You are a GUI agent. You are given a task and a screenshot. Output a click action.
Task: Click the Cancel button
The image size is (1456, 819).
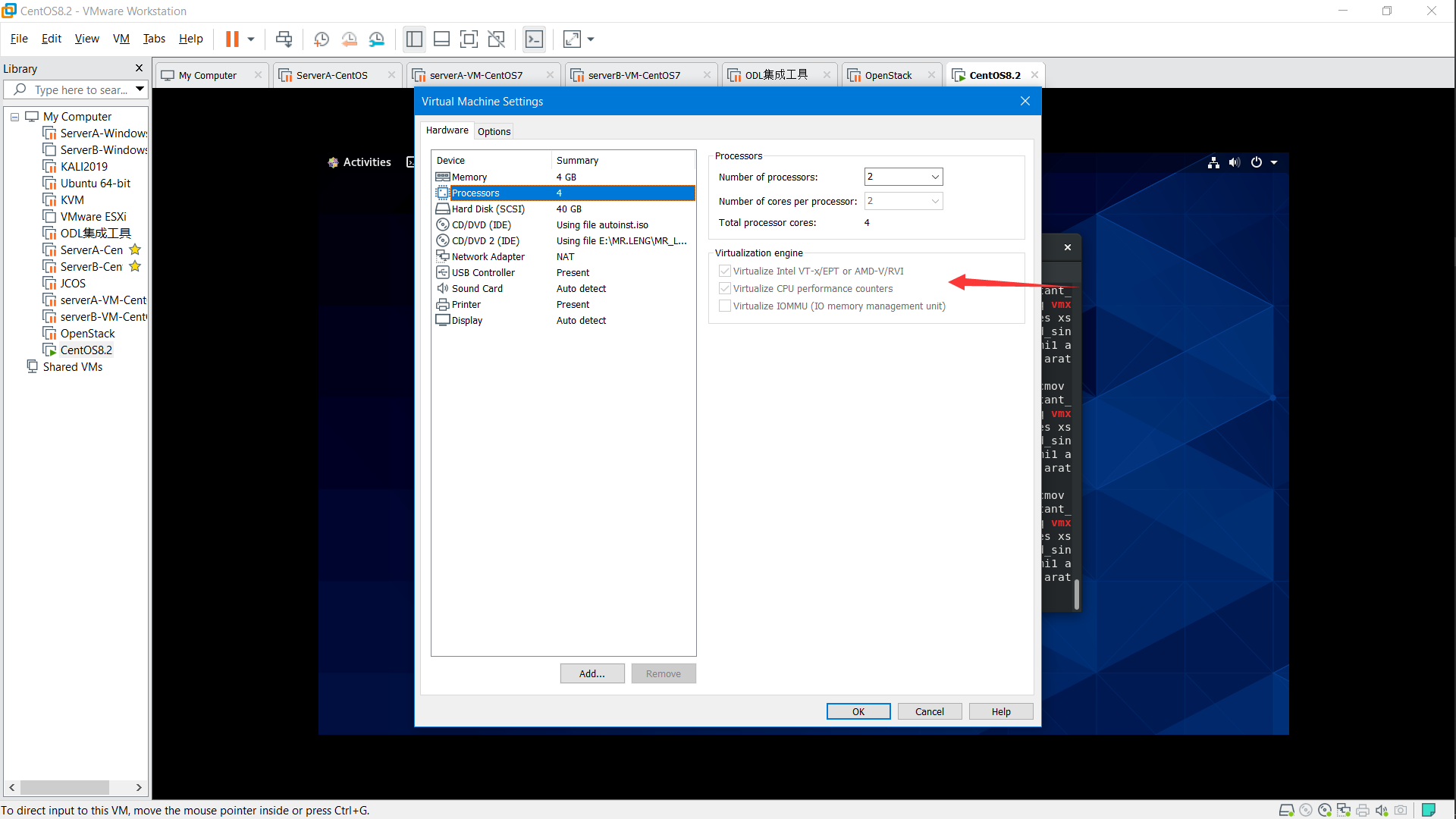coord(929,711)
